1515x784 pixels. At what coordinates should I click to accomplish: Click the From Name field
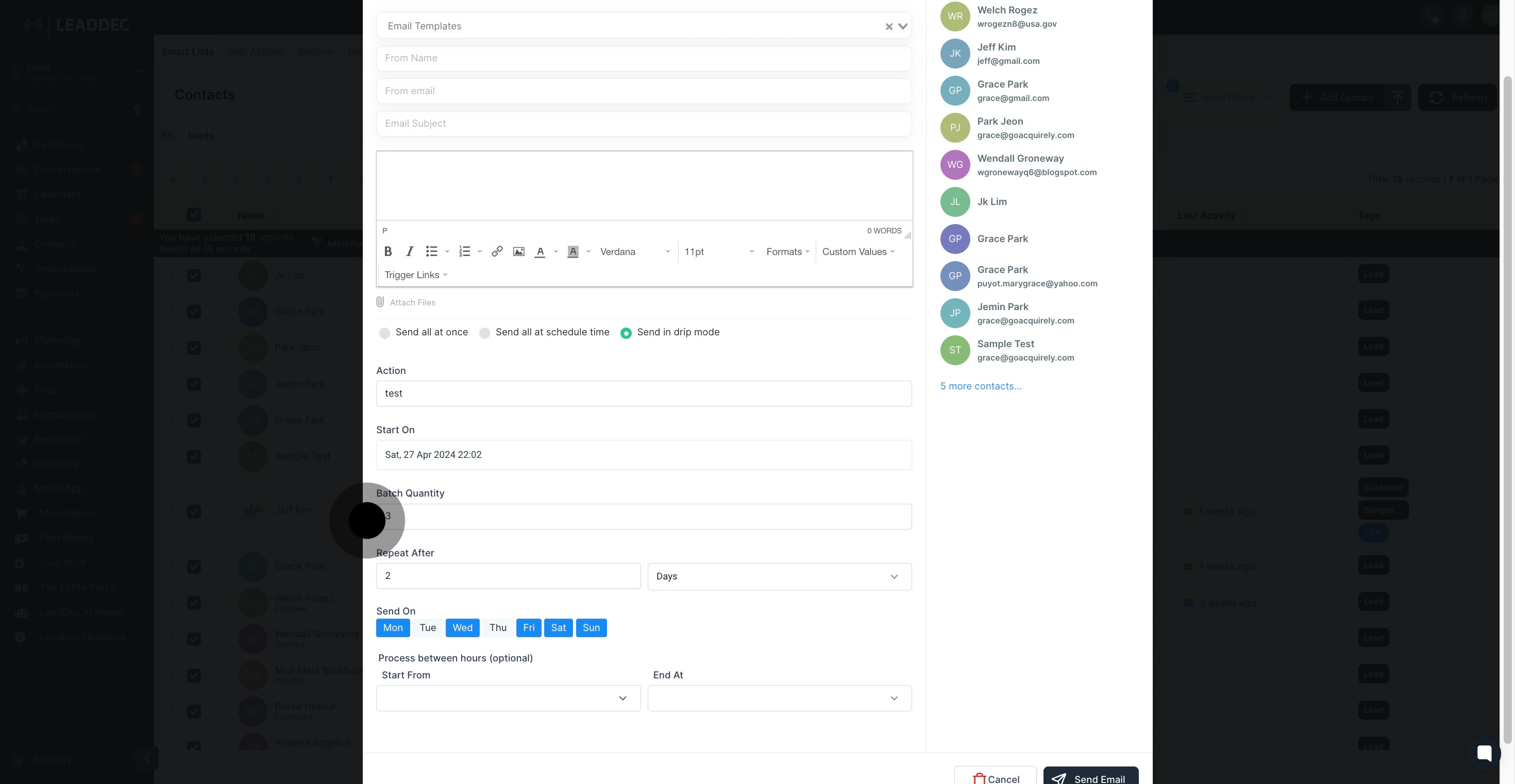pos(644,58)
